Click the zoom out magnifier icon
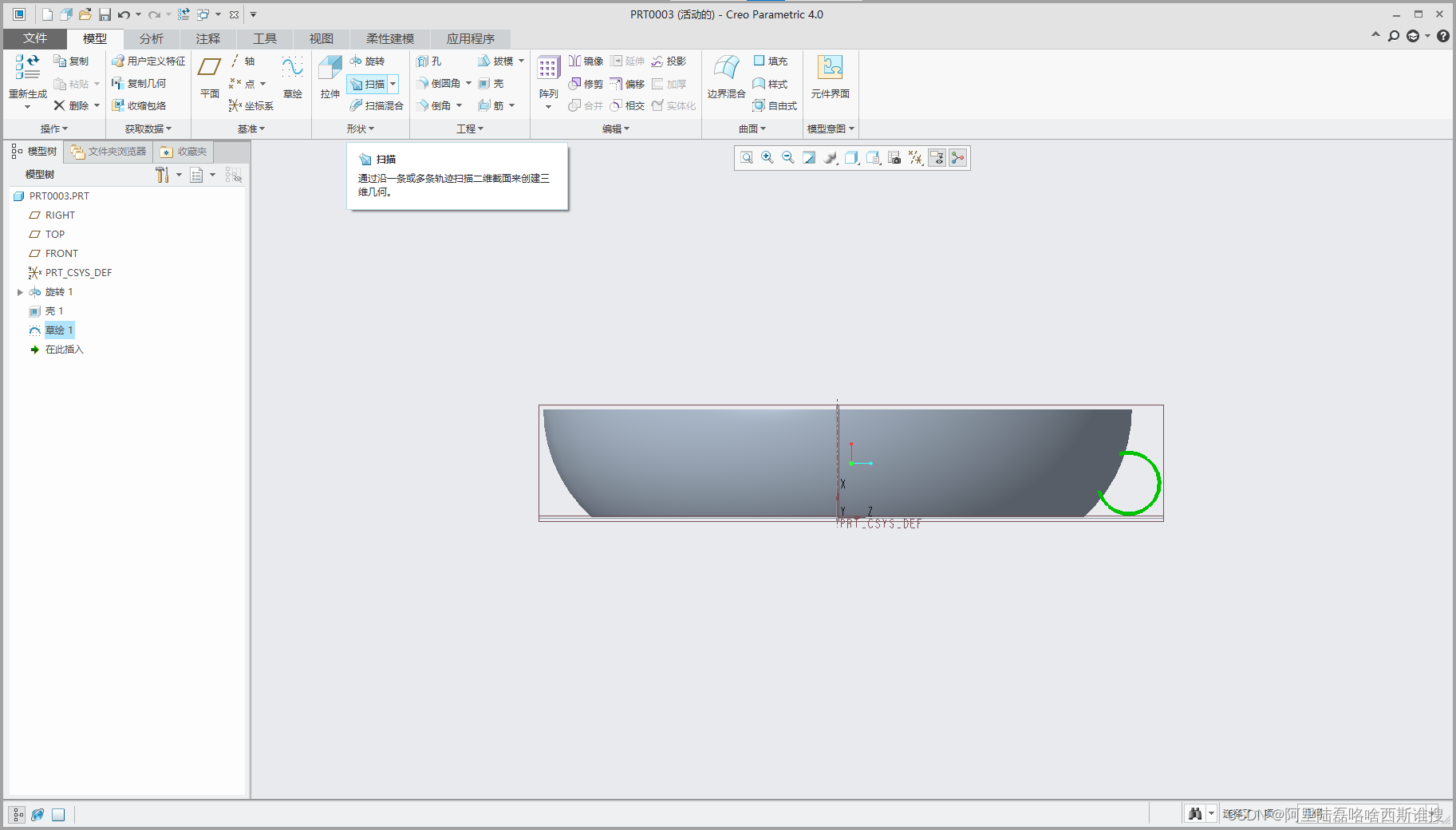Screen dimensions: 1456x830 [788, 158]
